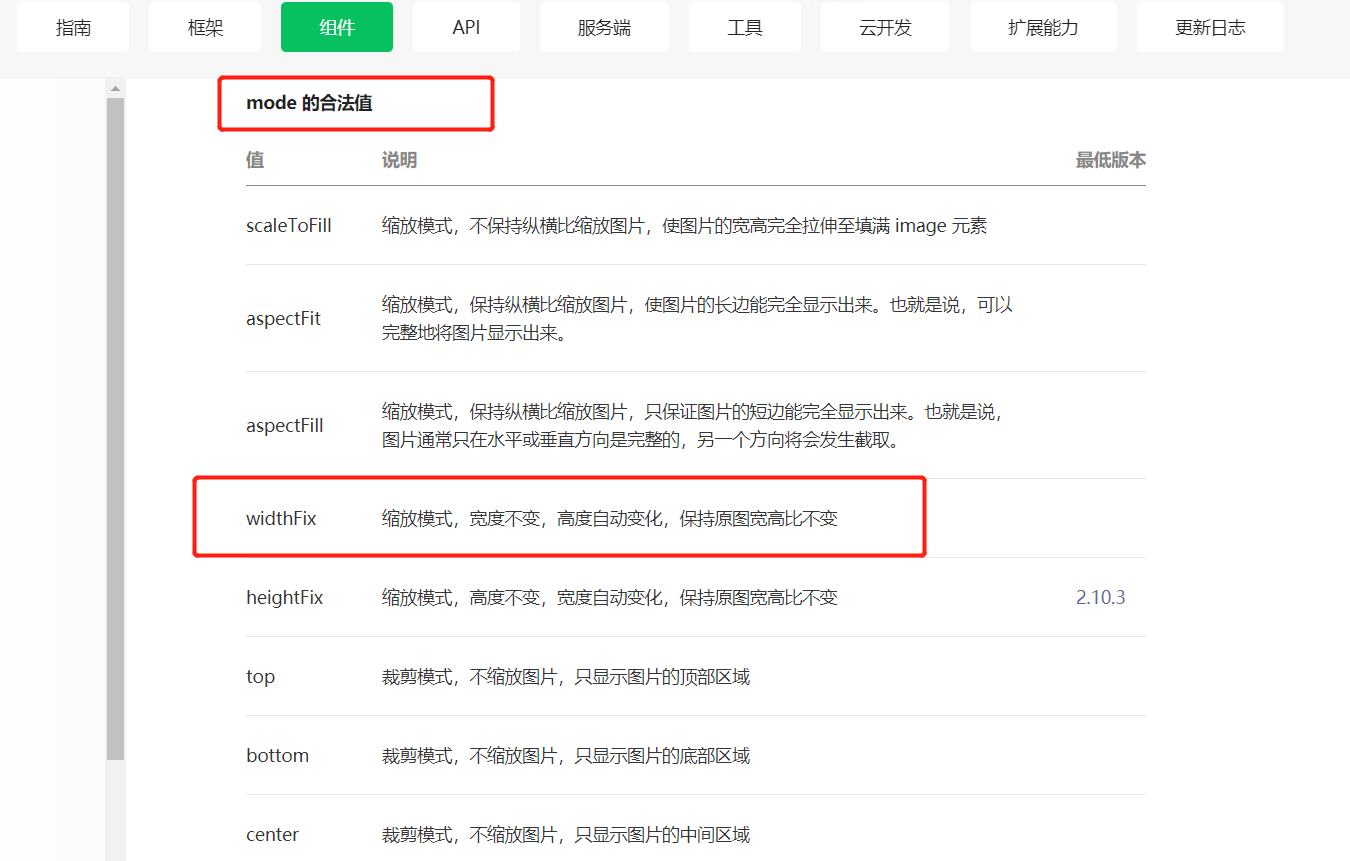Click the 'top' mode value cell
This screenshot has width=1350, height=861.
(x=260, y=677)
